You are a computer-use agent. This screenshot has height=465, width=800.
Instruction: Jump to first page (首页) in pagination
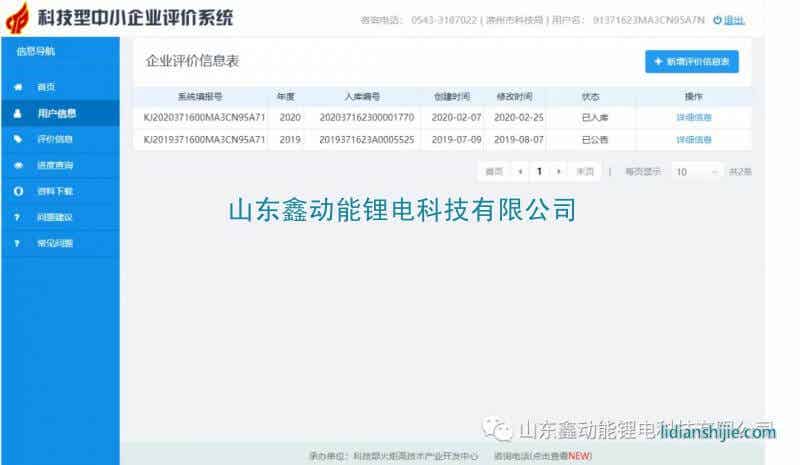click(x=494, y=172)
